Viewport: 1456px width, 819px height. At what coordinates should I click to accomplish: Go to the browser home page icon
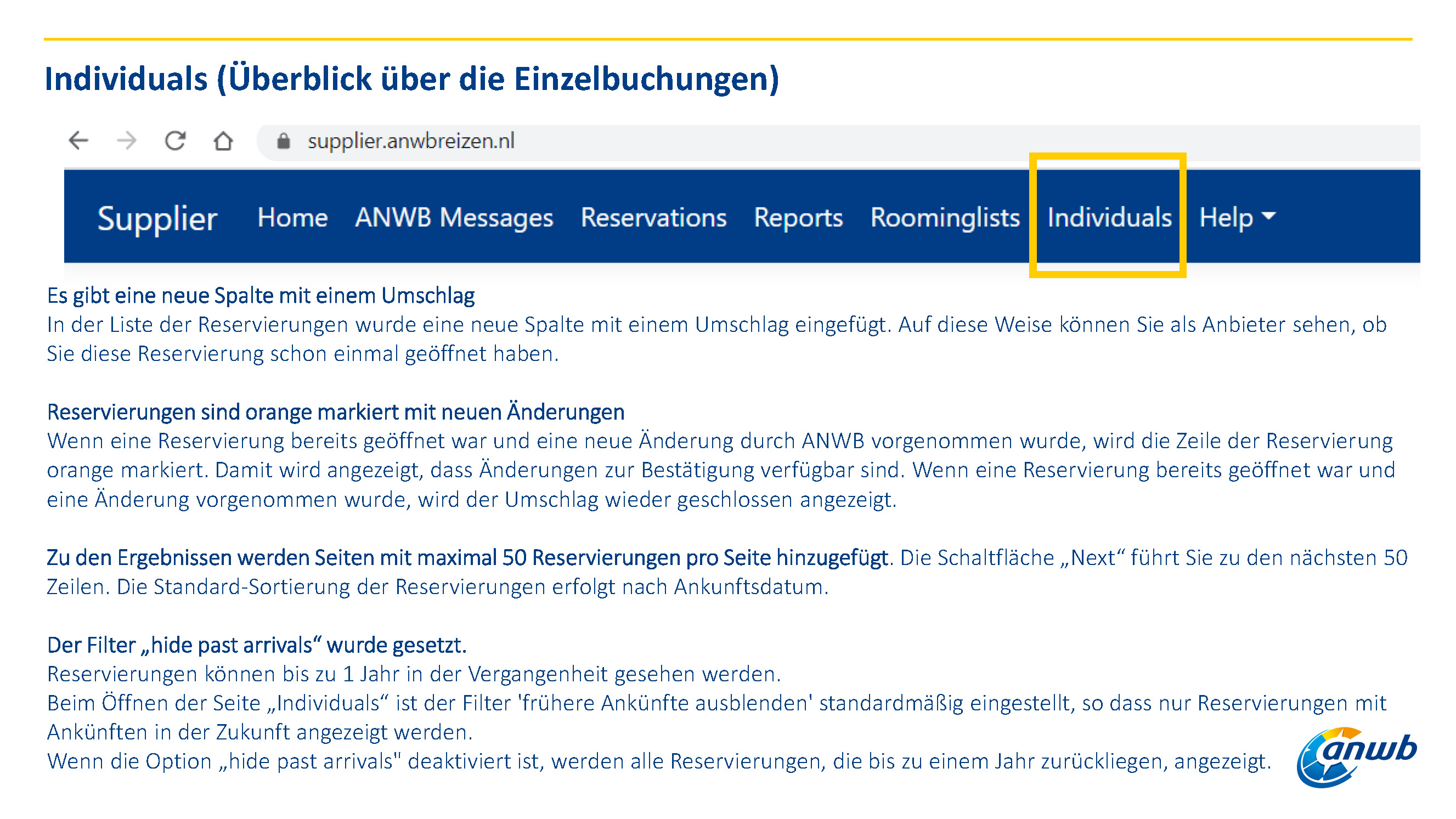[x=223, y=140]
